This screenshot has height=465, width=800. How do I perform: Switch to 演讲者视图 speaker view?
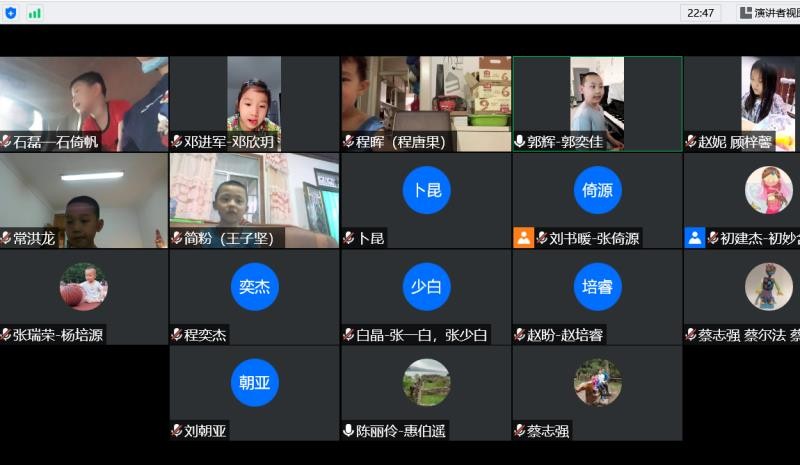pyautogui.click(x=768, y=13)
